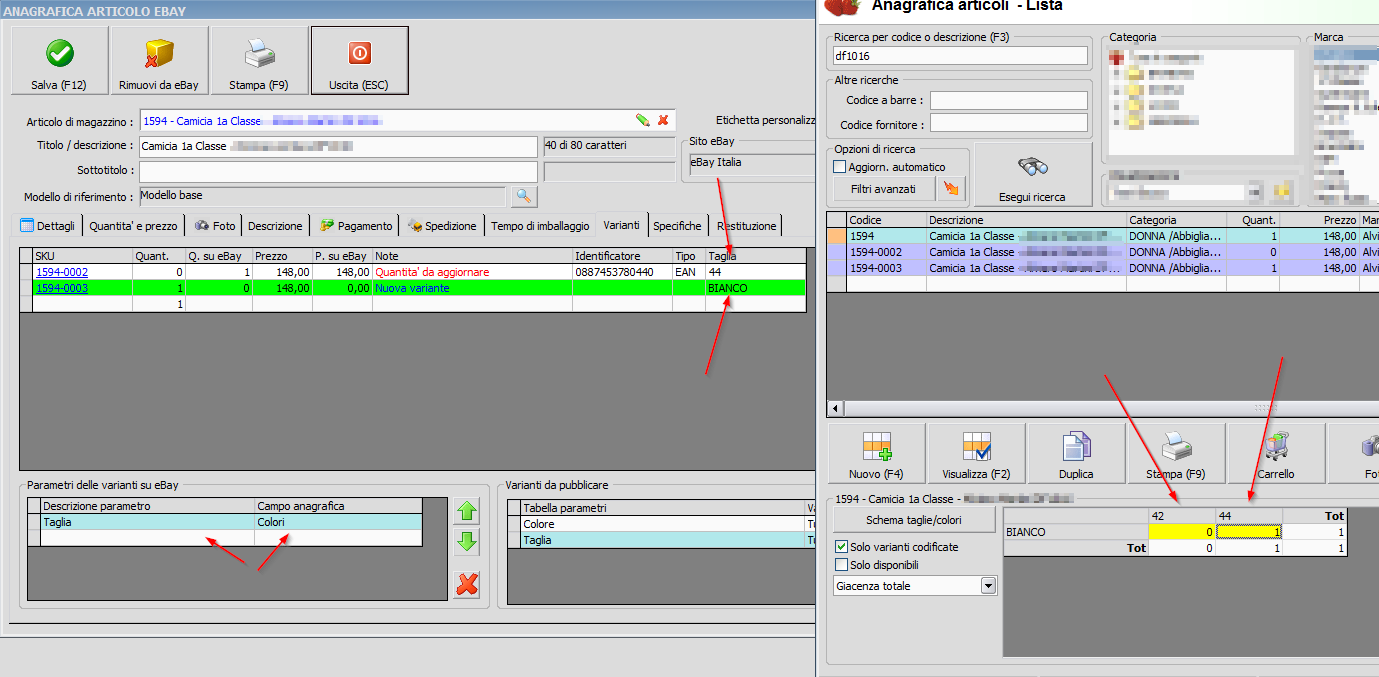This screenshot has width=1379, height=677.
Task: Focus the search field containing df1016
Action: pyautogui.click(x=959, y=56)
